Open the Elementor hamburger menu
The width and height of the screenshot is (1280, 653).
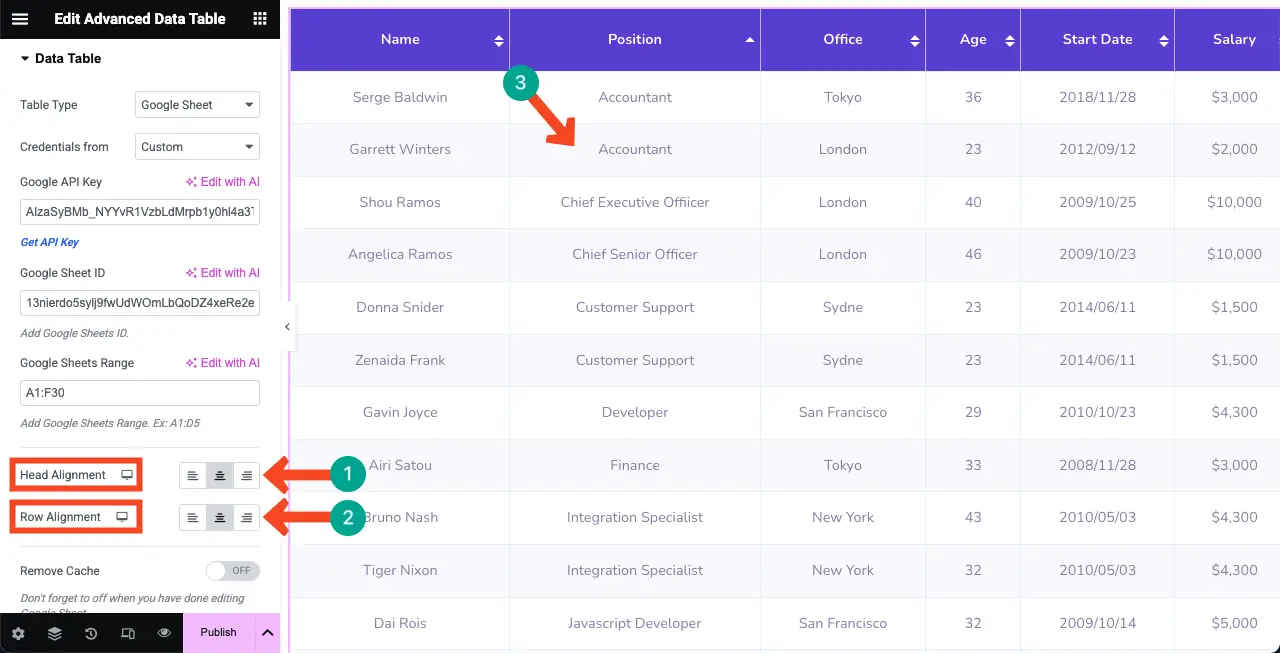click(x=20, y=19)
